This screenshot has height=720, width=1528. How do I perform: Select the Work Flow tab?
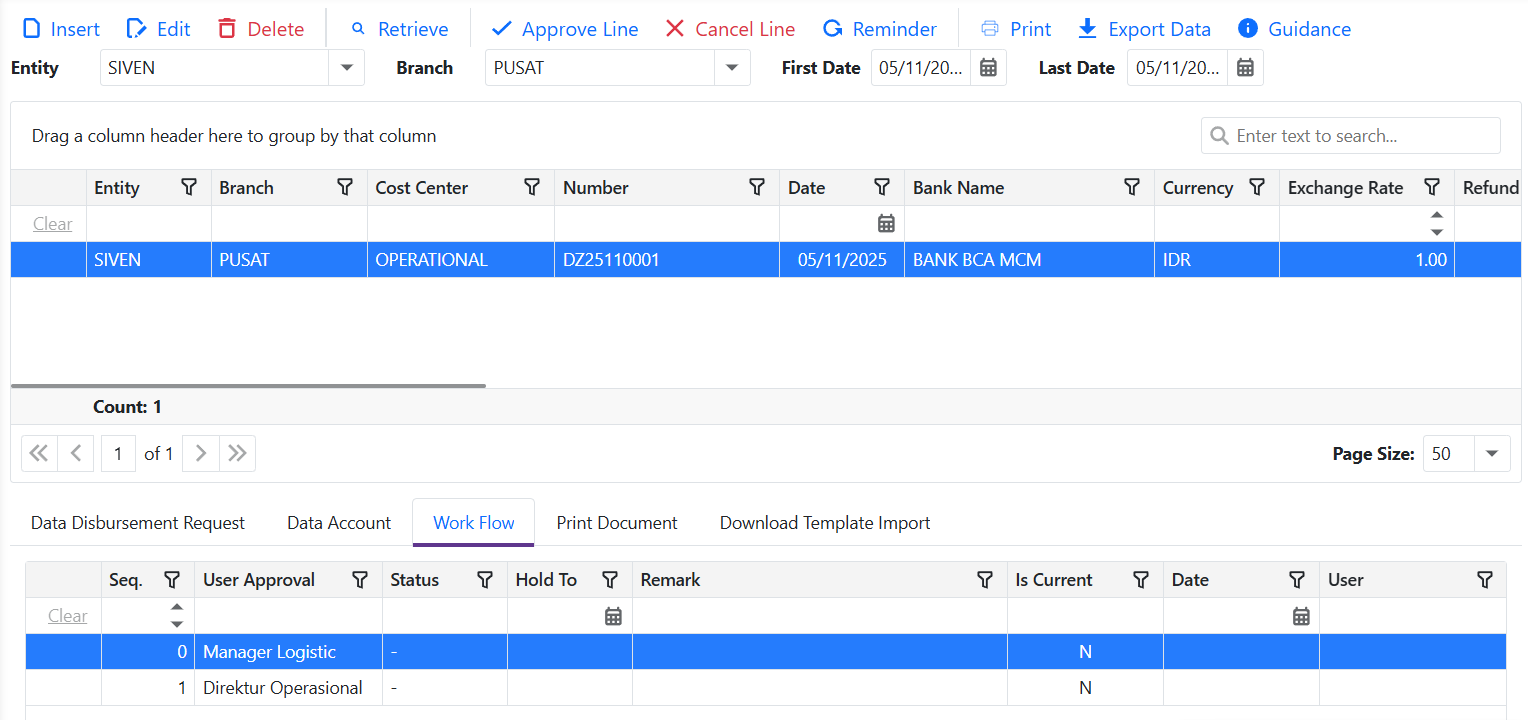click(474, 523)
